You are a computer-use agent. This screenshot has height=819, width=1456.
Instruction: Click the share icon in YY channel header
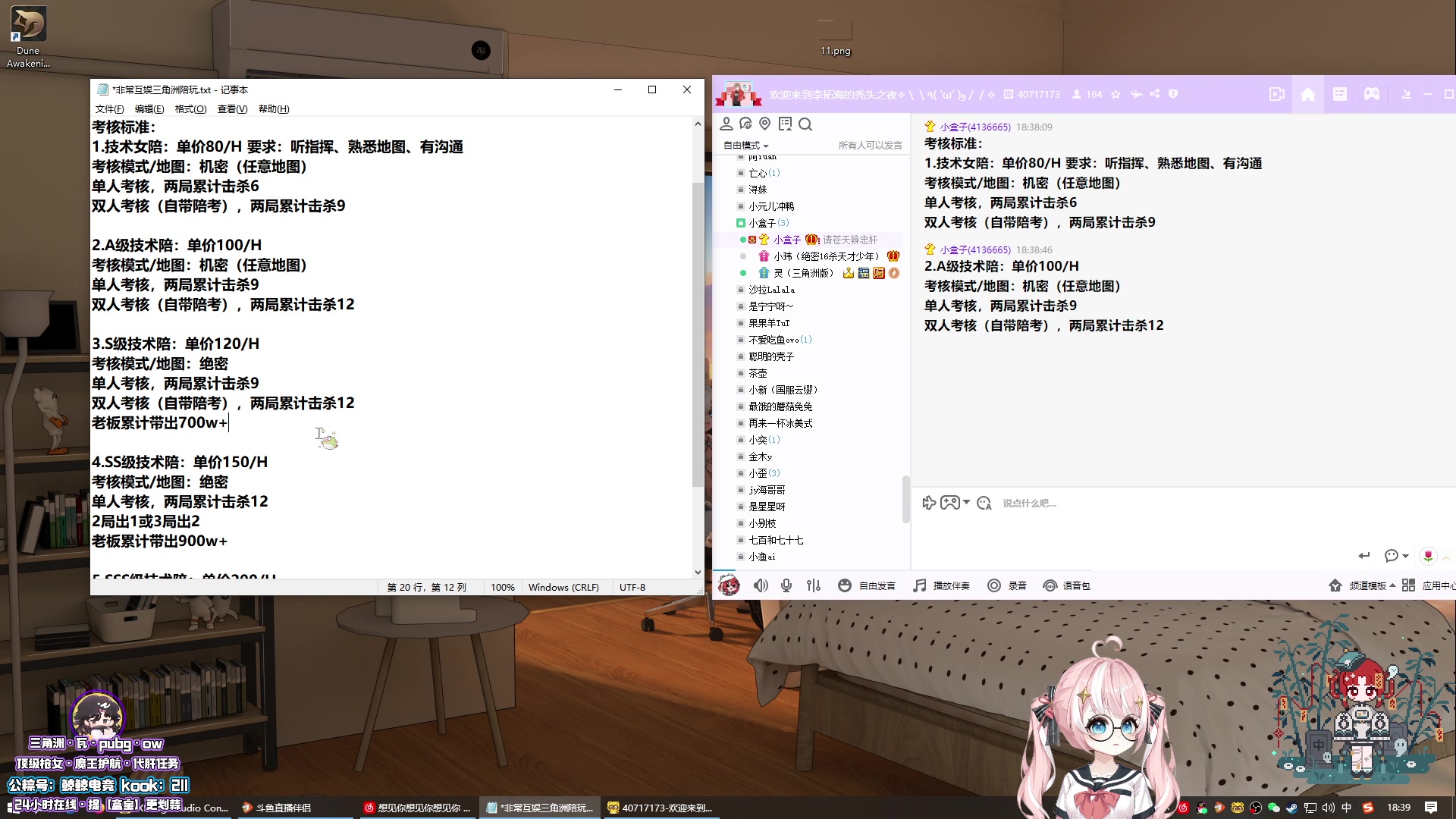tap(1154, 94)
